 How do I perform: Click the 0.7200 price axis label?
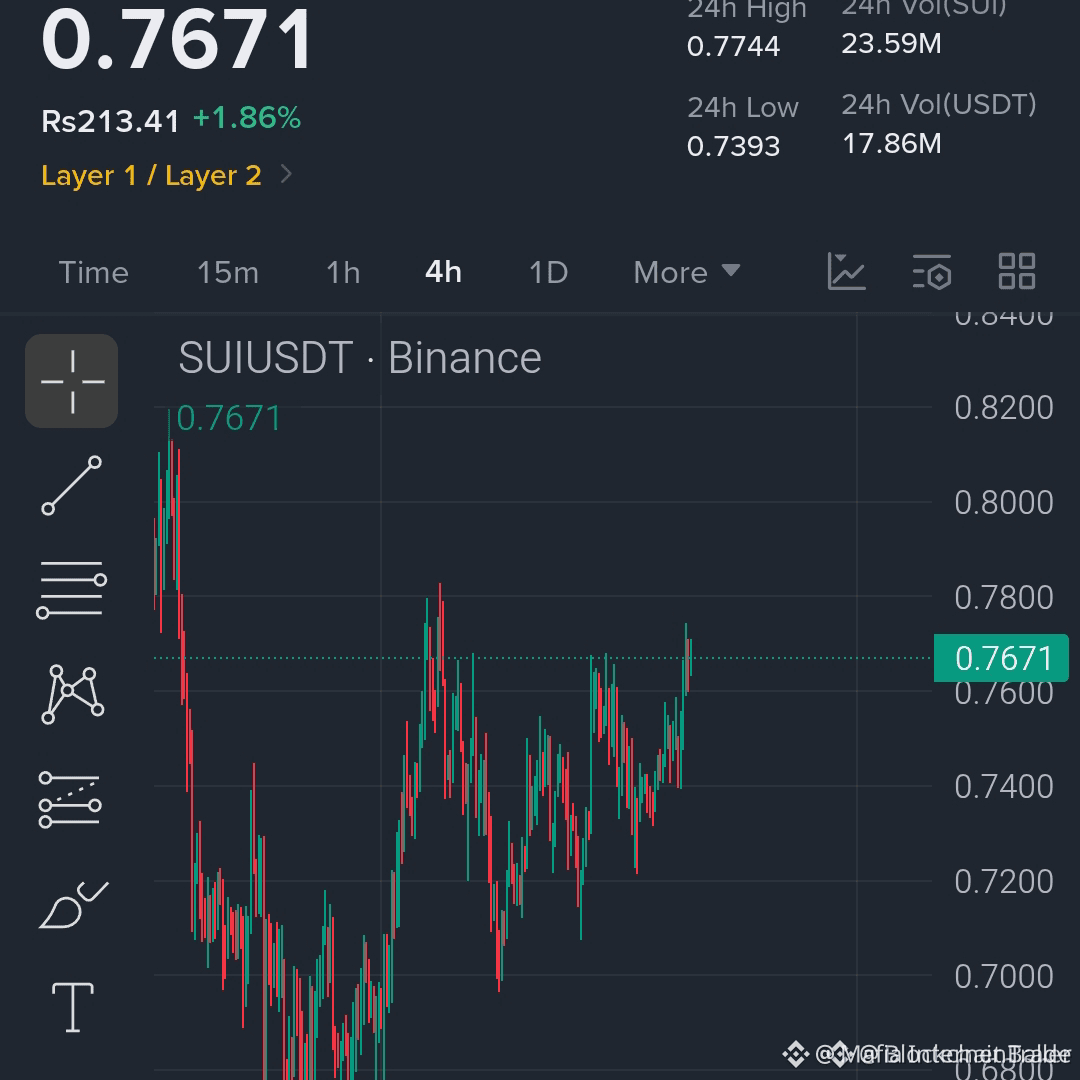coord(1004,882)
